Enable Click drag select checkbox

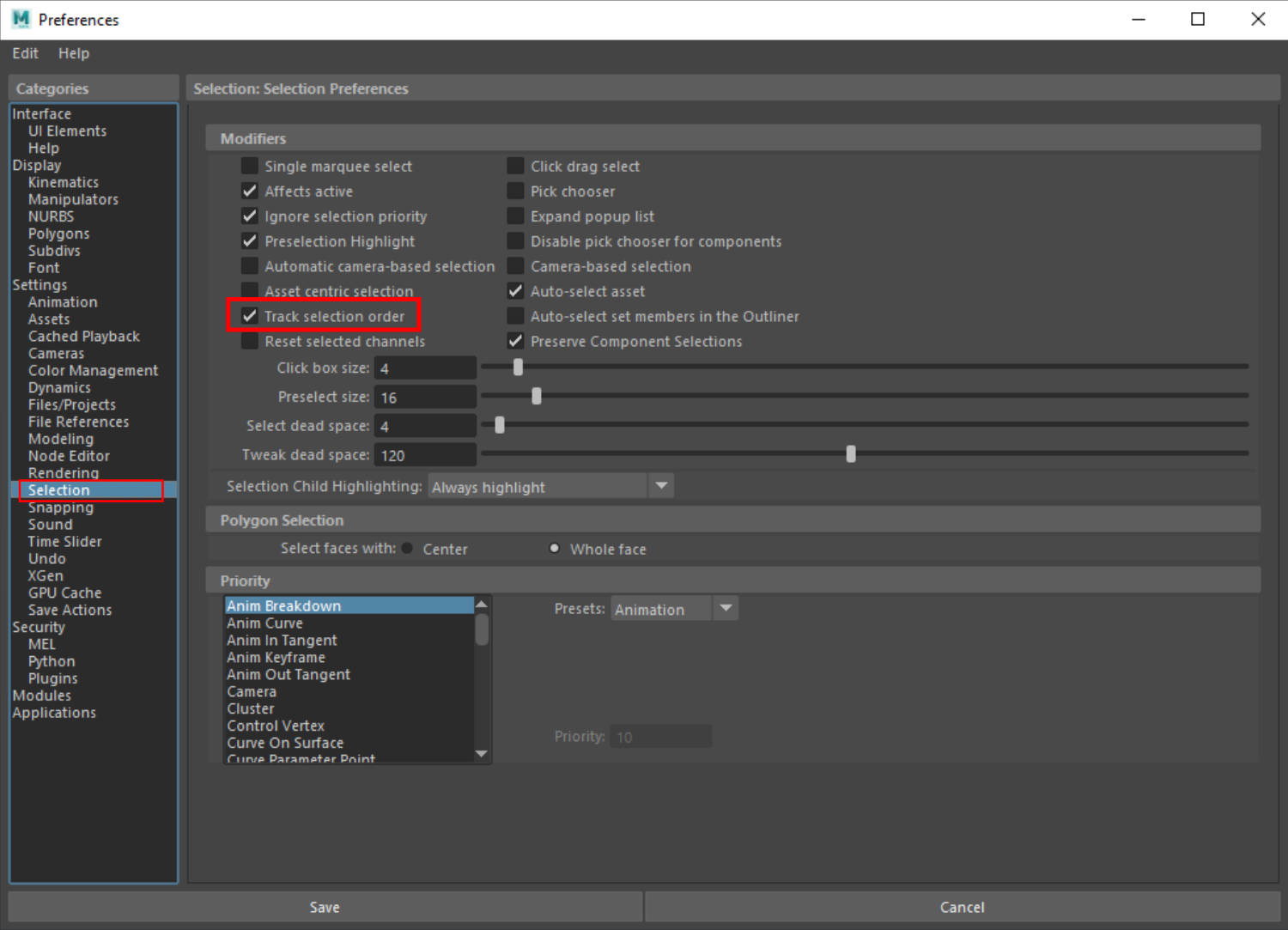pos(515,166)
